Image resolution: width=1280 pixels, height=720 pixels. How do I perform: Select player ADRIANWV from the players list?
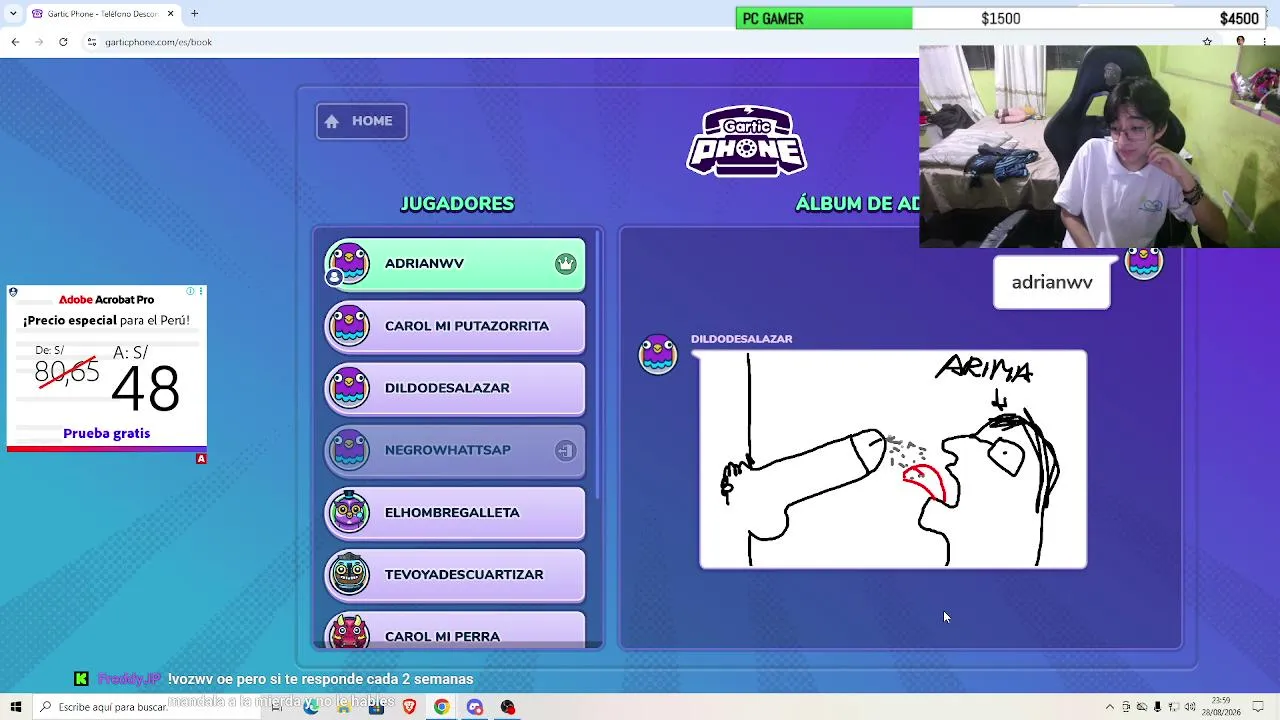click(x=455, y=264)
